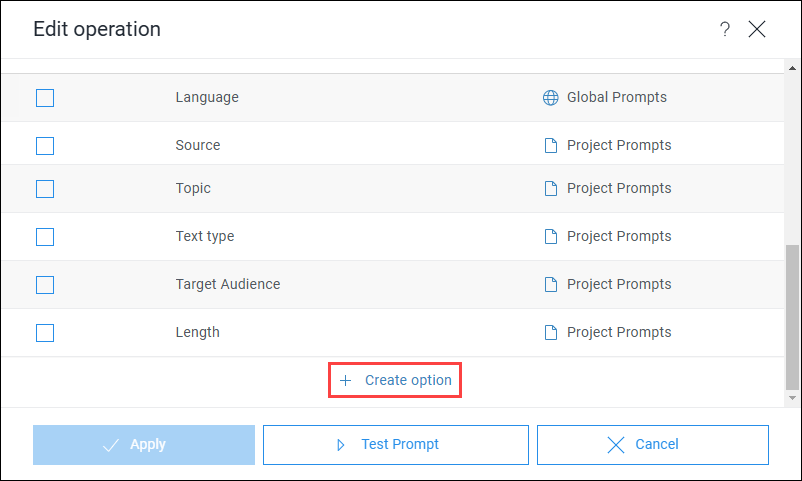Select the Text type checkbox
The image size is (802, 481).
tap(45, 237)
